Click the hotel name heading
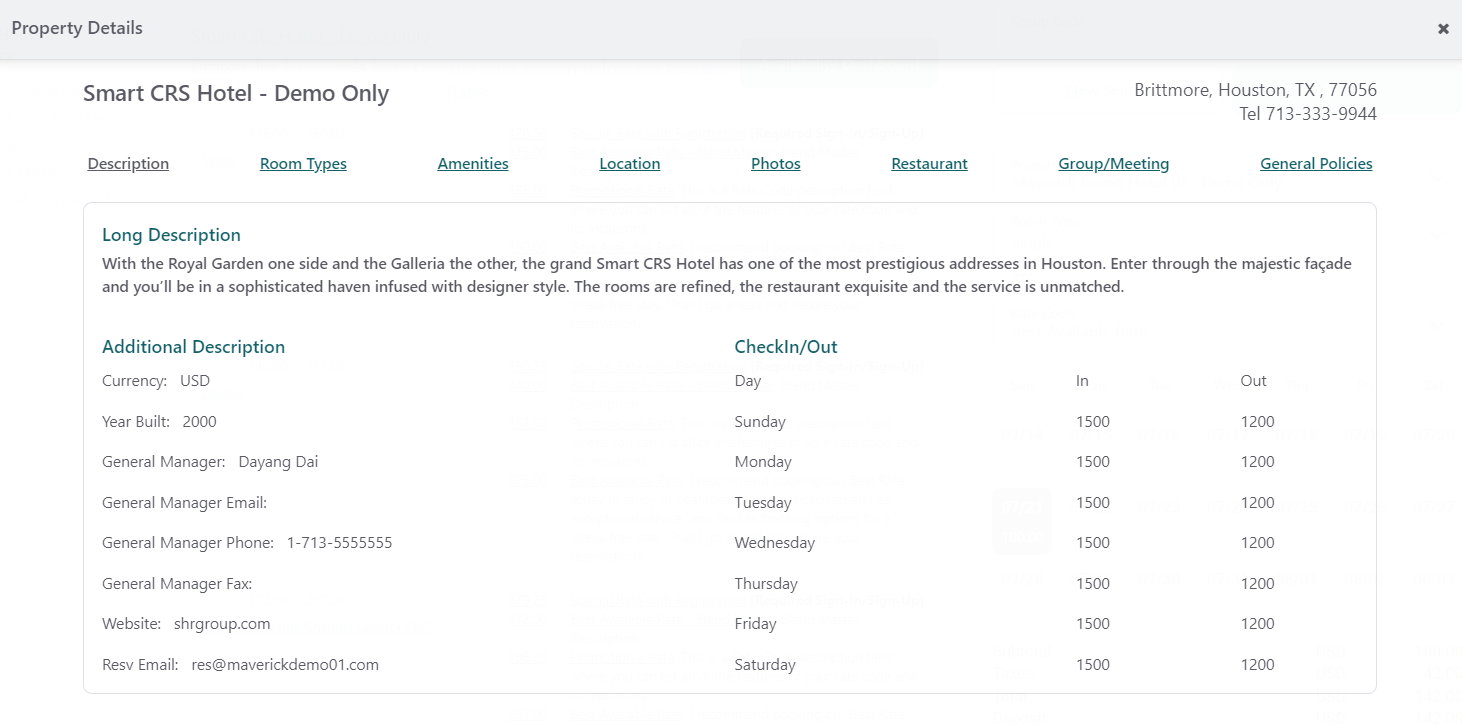This screenshot has width=1462, height=724. point(236,93)
